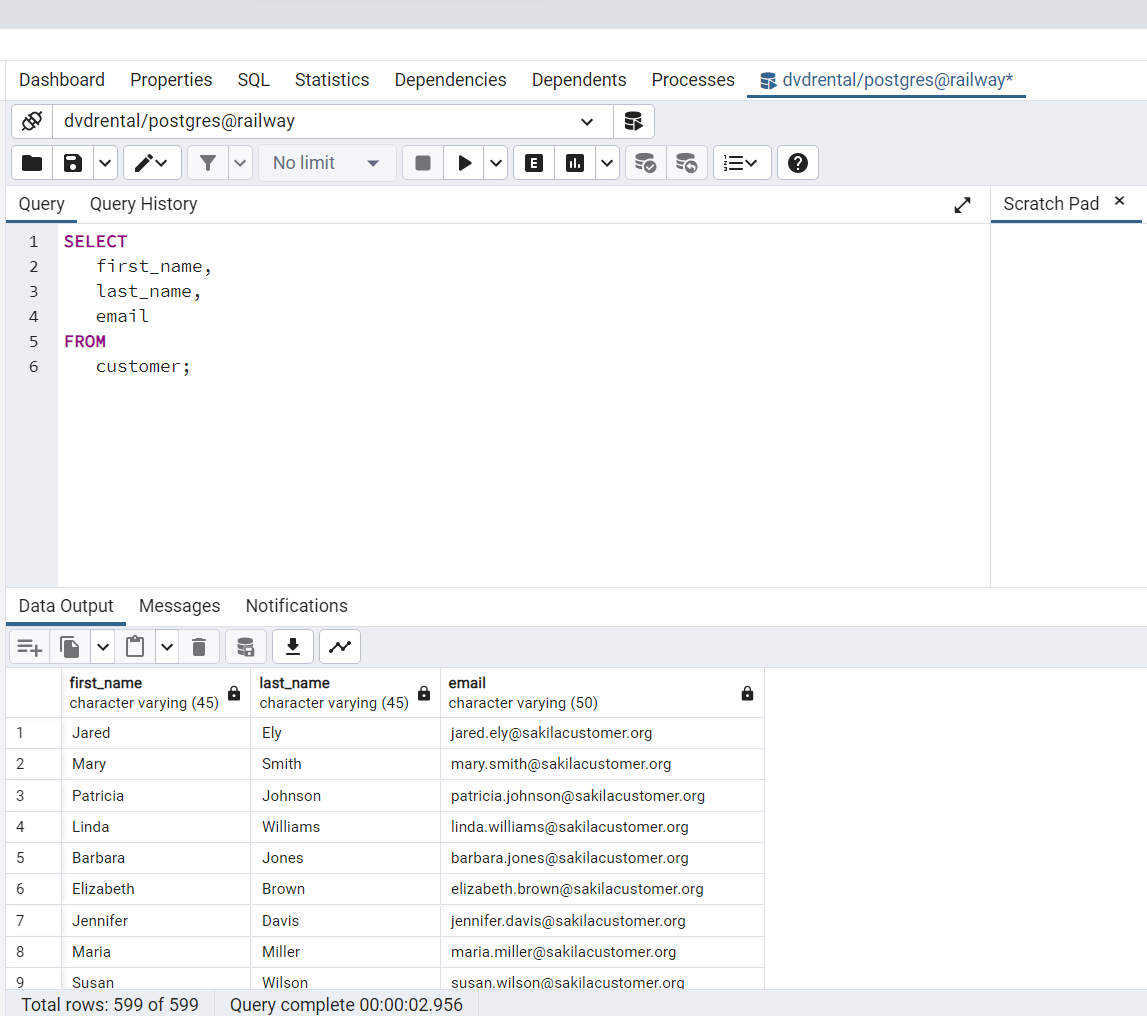Click the Paste clipboard icon
1147x1016 pixels.
(135, 647)
